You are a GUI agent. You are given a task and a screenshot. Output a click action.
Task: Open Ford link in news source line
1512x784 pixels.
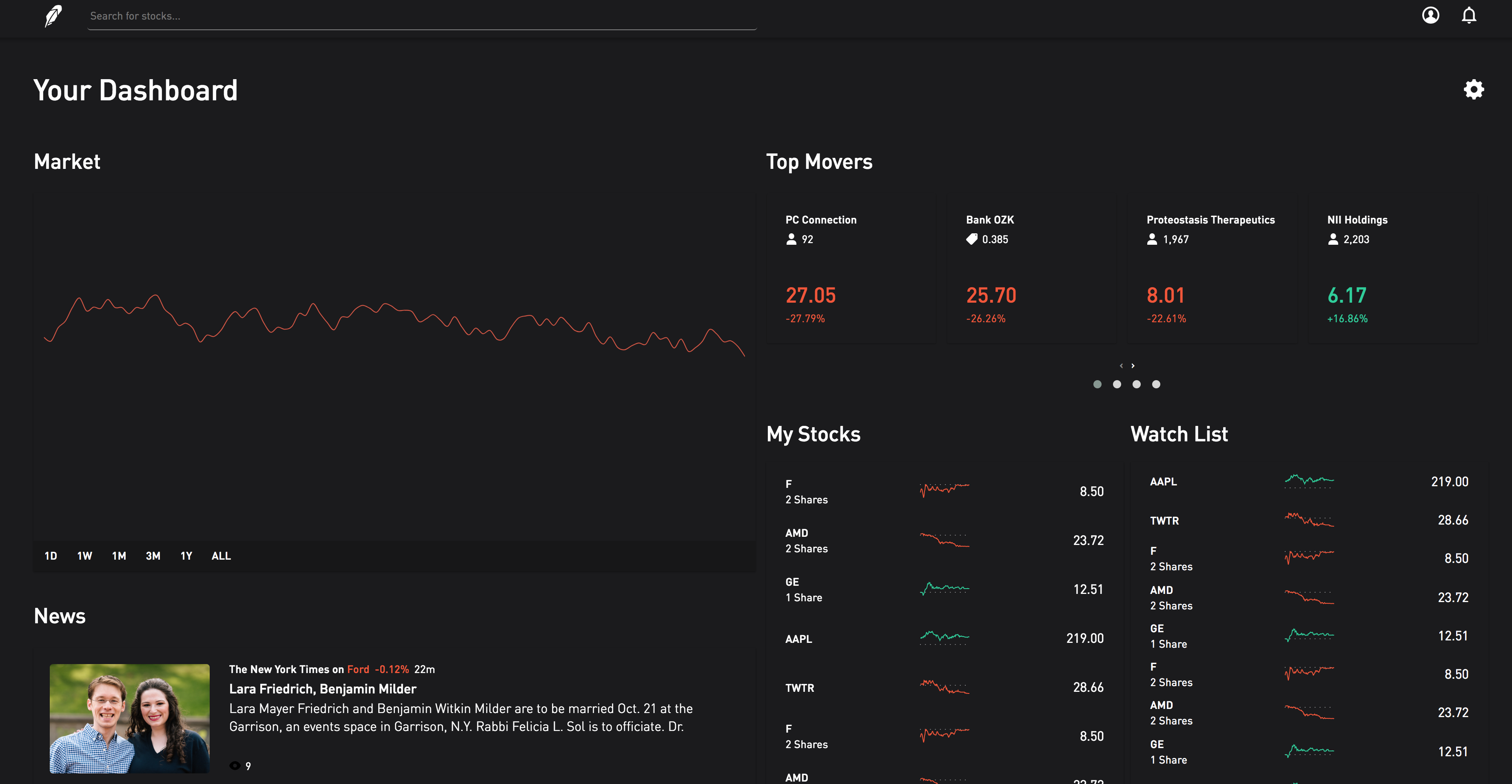[x=358, y=669]
